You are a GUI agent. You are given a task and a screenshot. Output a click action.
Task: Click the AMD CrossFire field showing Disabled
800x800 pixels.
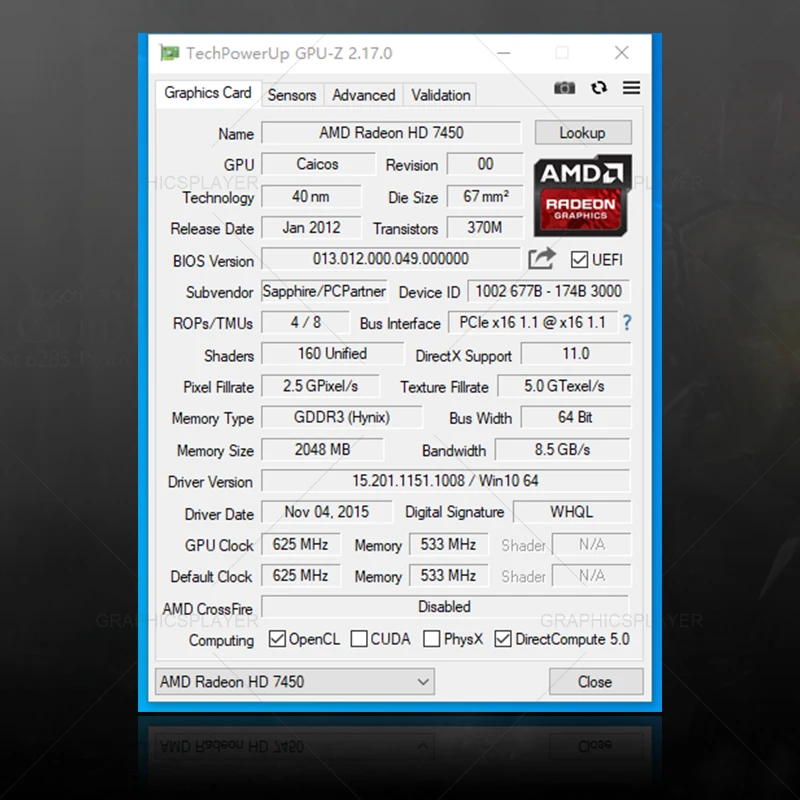[445, 607]
